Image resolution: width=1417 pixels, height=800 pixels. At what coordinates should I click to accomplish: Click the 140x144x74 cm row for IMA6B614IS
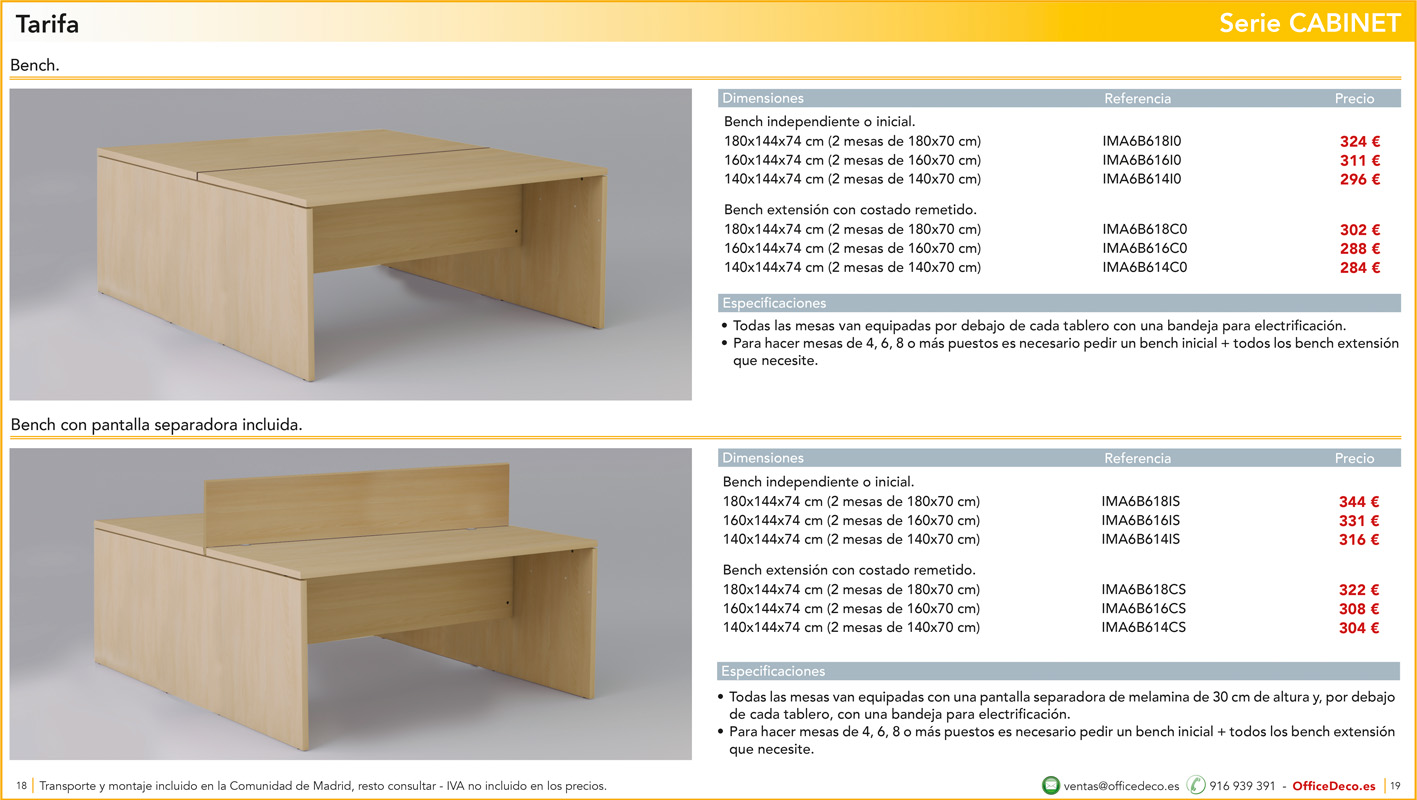[1051, 539]
